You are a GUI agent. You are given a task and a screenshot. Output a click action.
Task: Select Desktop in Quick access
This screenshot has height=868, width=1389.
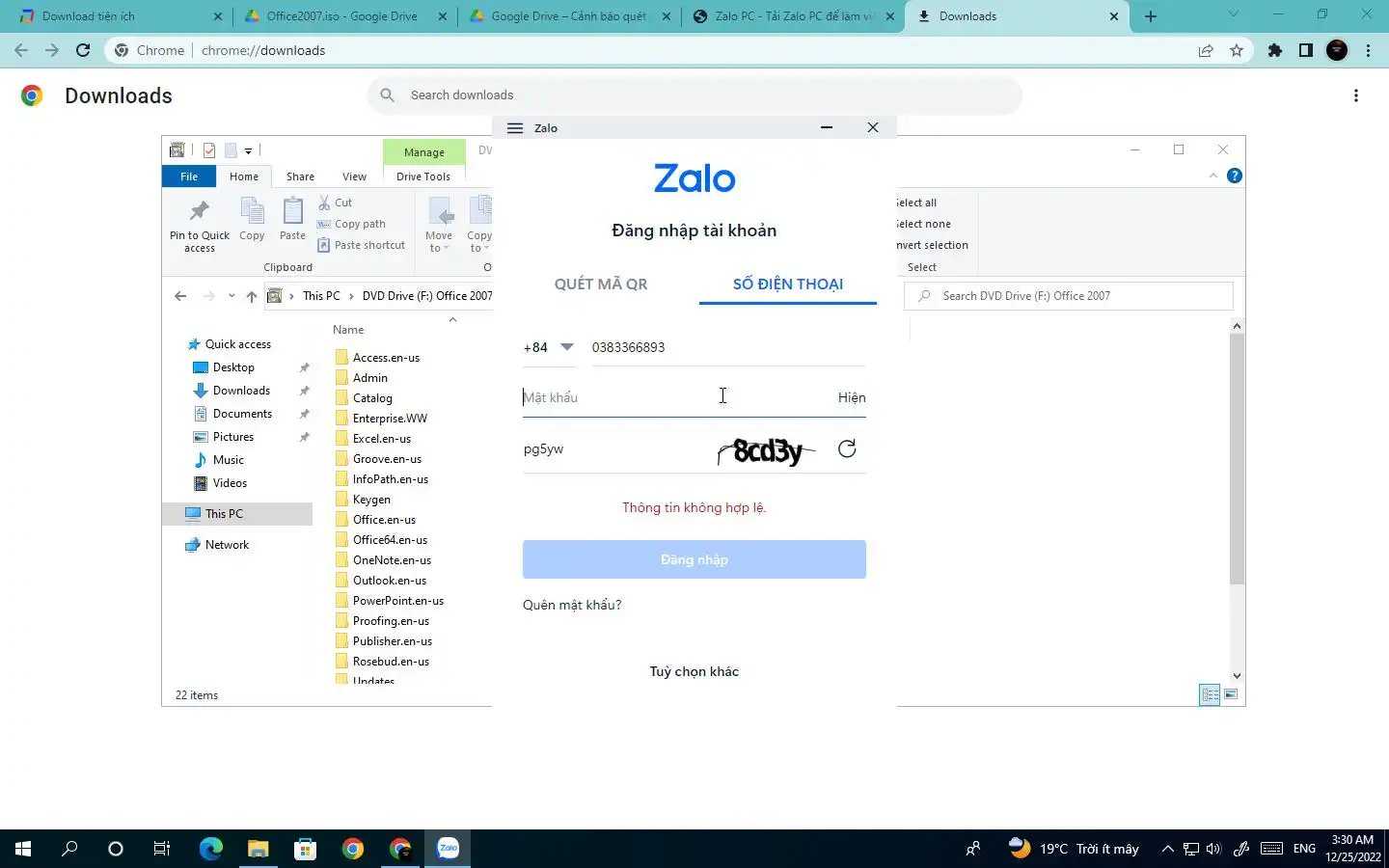pos(233,367)
